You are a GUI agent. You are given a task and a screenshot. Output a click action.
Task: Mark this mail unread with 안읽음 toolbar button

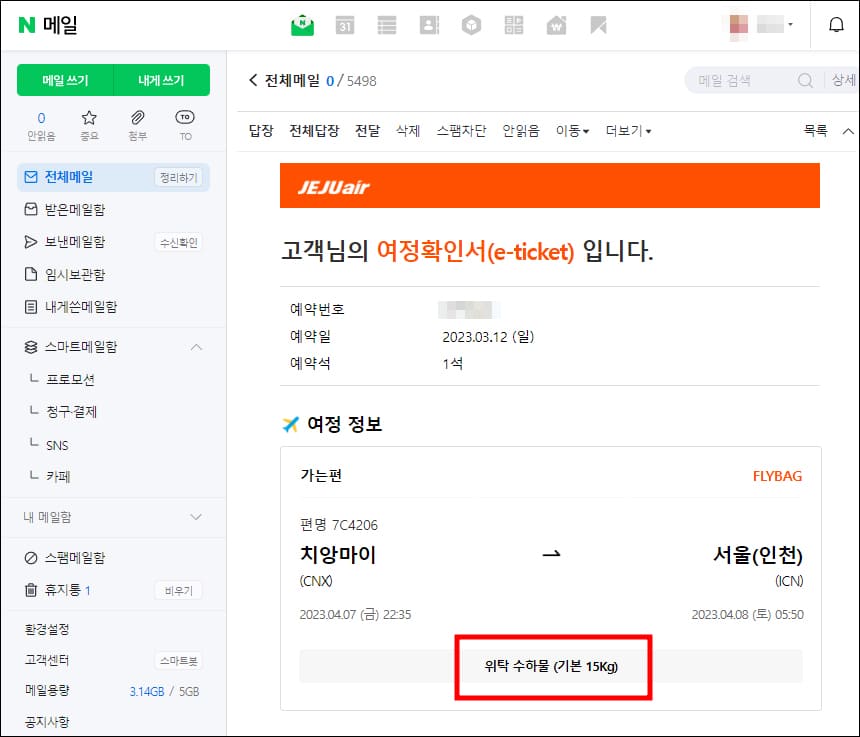pos(520,131)
